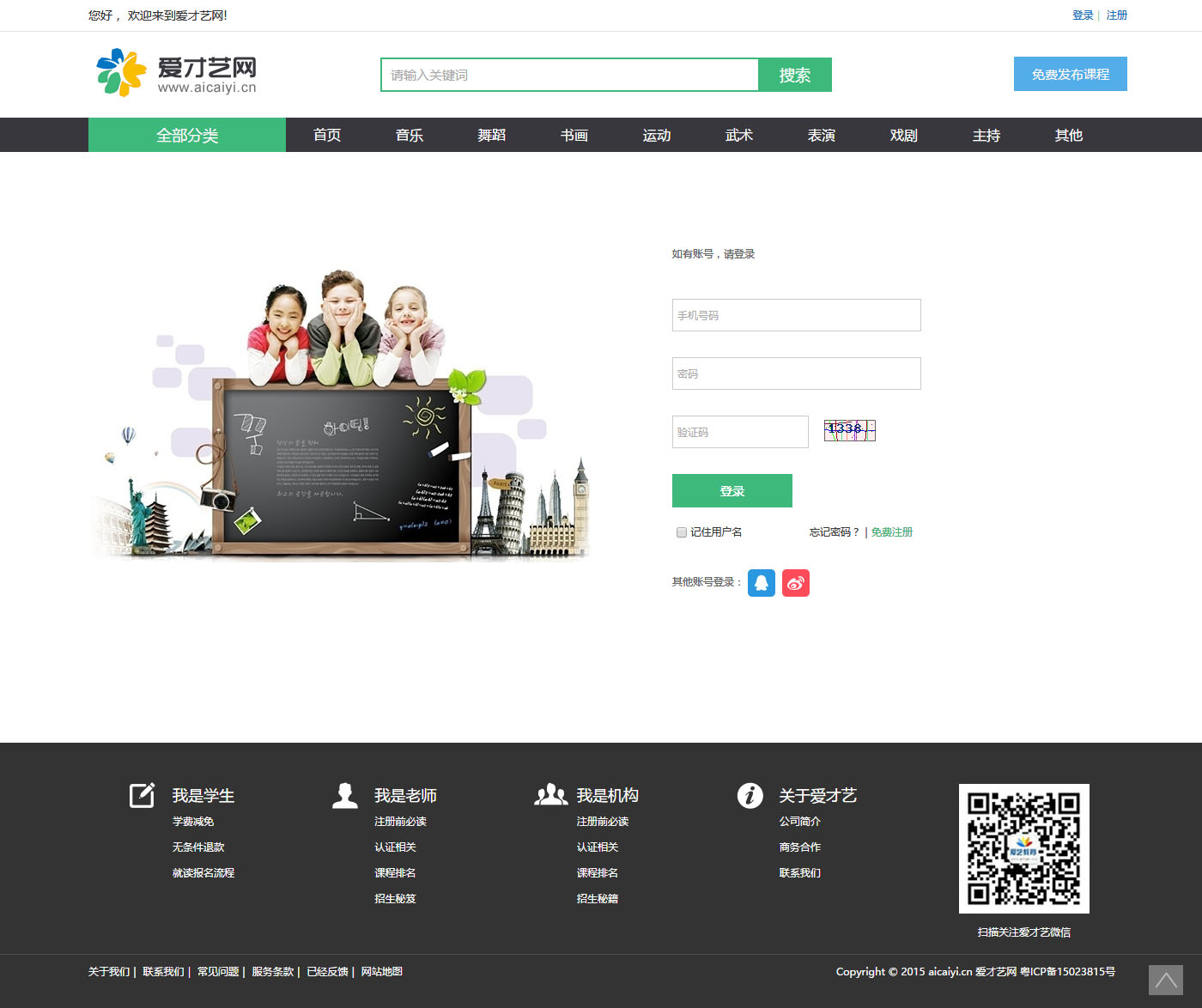This screenshot has width=1202, height=1008.
Task: Open the 舞蹈 navigation item
Action: pyautogui.click(x=492, y=135)
